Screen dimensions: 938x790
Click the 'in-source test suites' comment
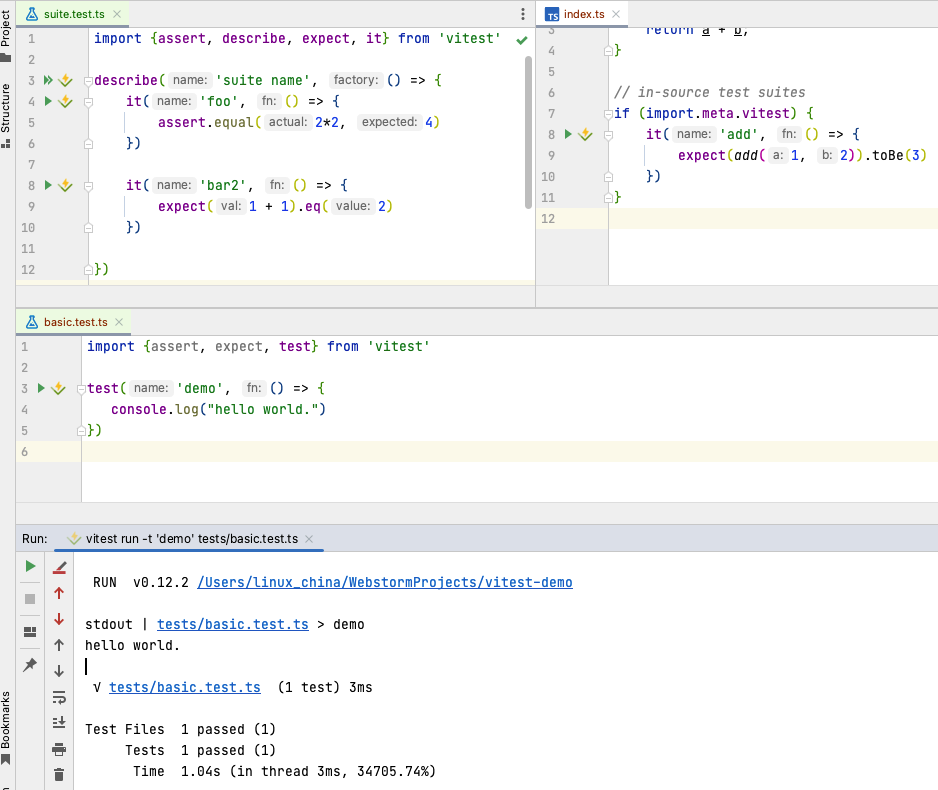tap(709, 93)
